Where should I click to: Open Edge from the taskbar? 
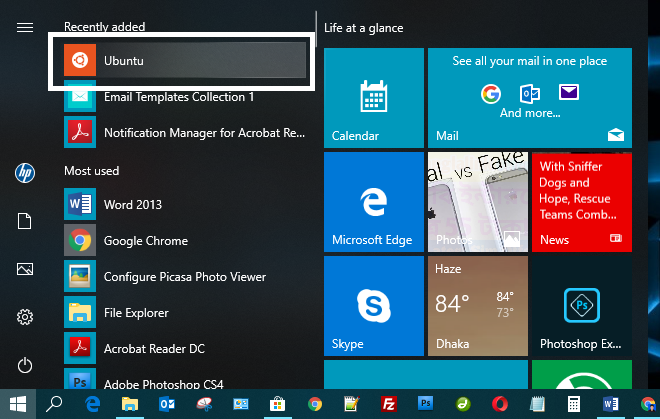point(92,404)
